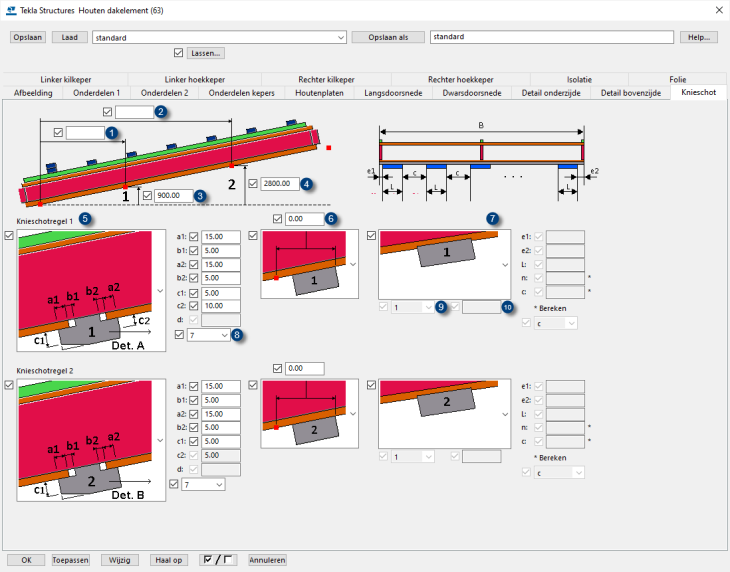730x572 pixels.
Task: Toggle the checkbox next to Lassen button
Action: pyautogui.click(x=179, y=53)
